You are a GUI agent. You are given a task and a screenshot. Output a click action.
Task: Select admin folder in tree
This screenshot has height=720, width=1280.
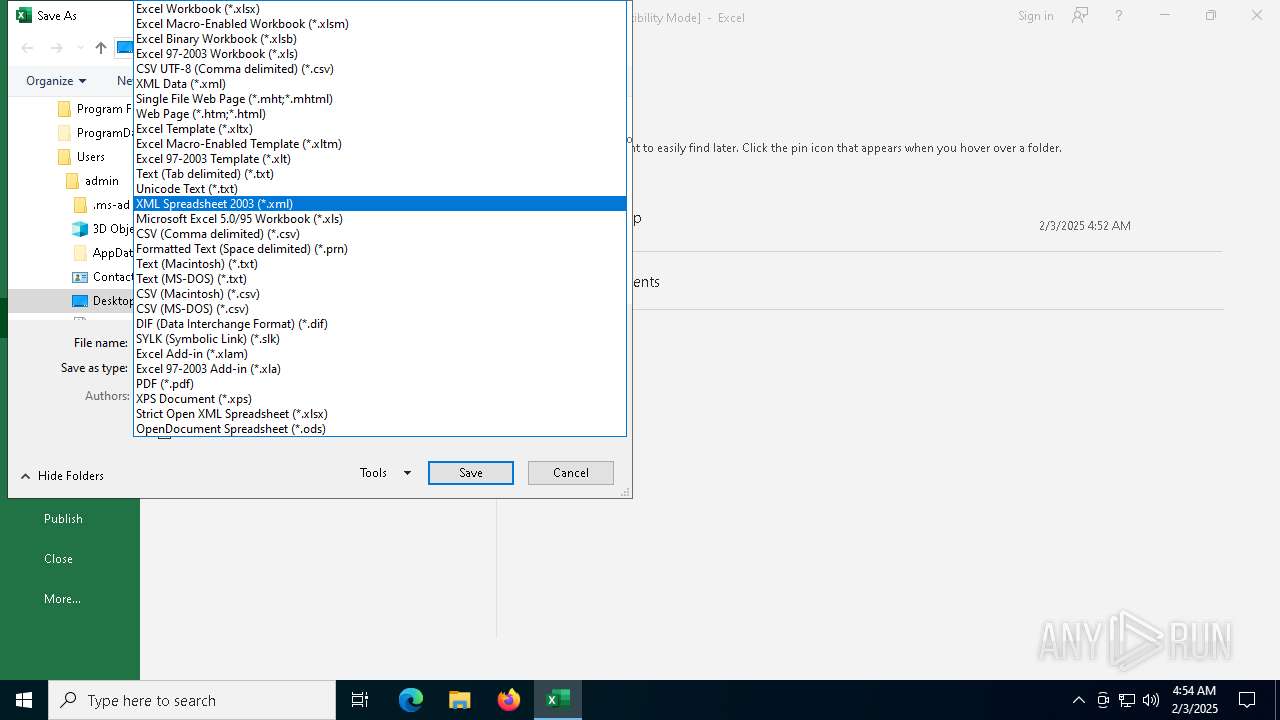tap(92, 181)
